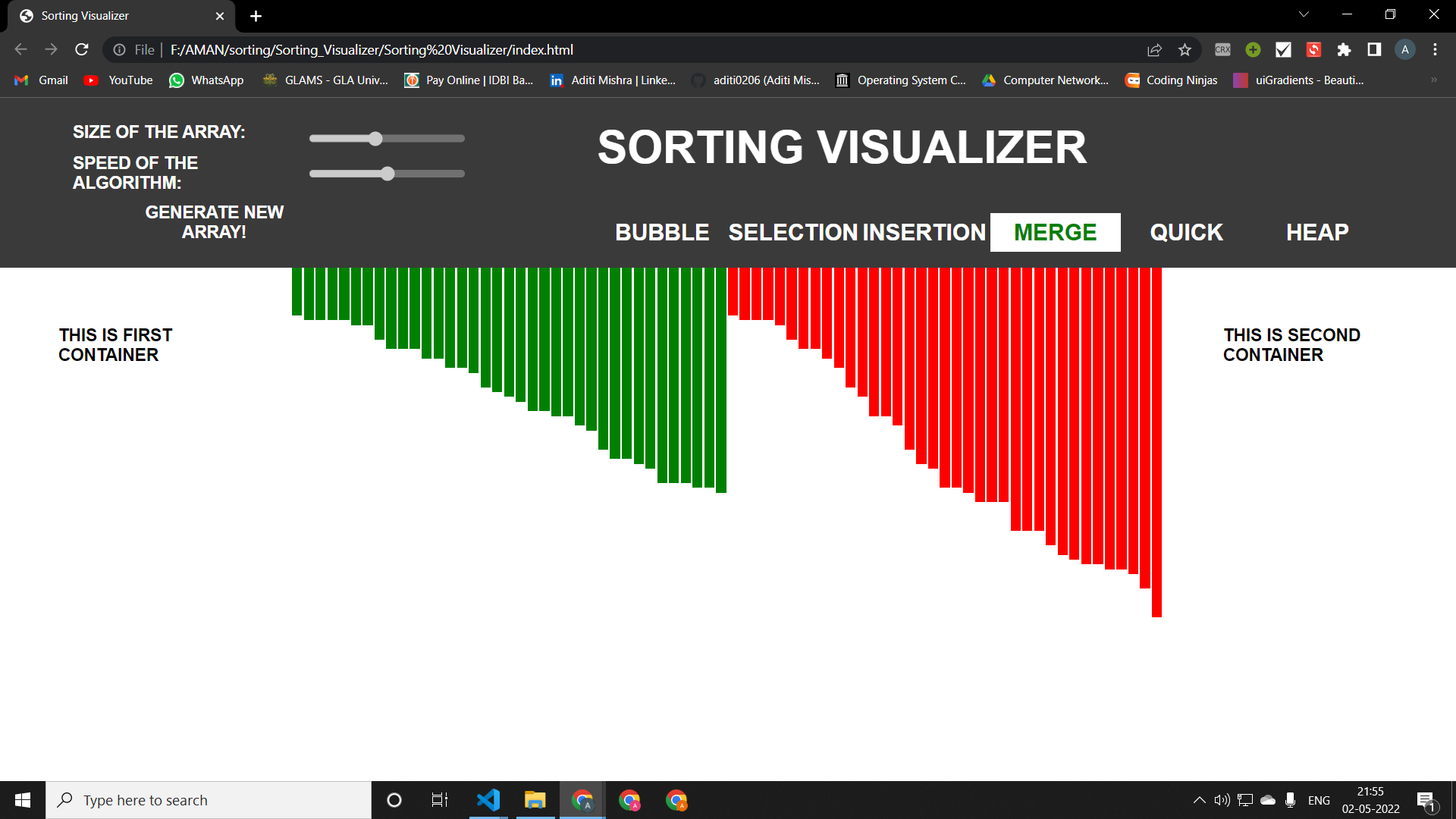Open the tab search dropdown
This screenshot has height=819, width=1456.
click(1303, 14)
